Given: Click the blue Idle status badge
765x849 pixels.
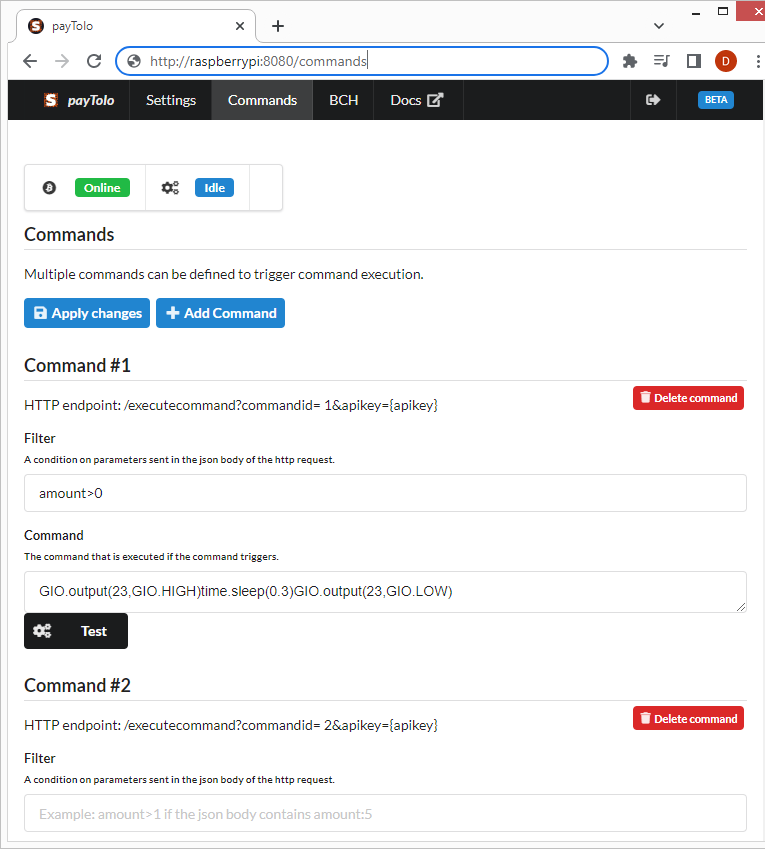Looking at the screenshot, I should click(x=214, y=188).
